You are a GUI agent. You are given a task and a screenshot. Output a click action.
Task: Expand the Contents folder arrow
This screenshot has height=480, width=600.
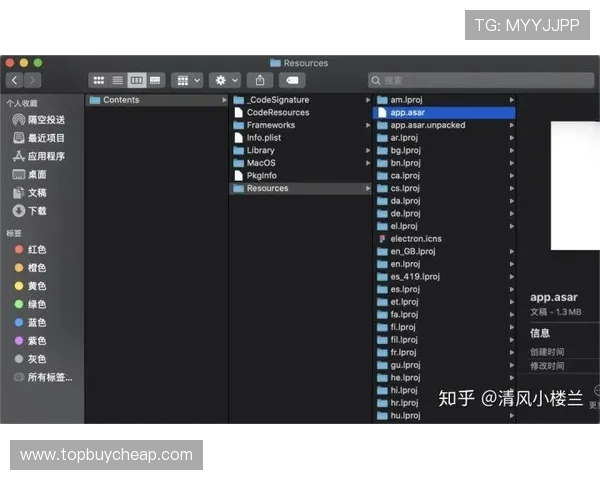click(x=224, y=100)
